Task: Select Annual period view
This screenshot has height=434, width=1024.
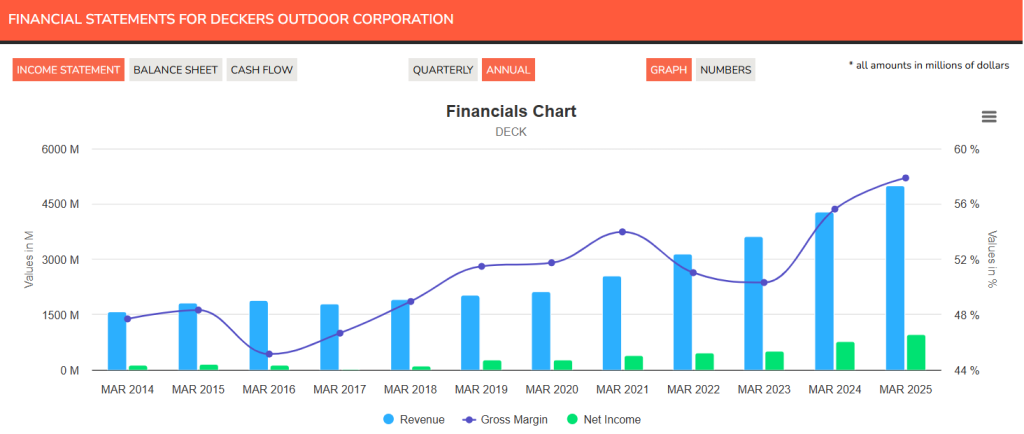Action: pos(508,70)
